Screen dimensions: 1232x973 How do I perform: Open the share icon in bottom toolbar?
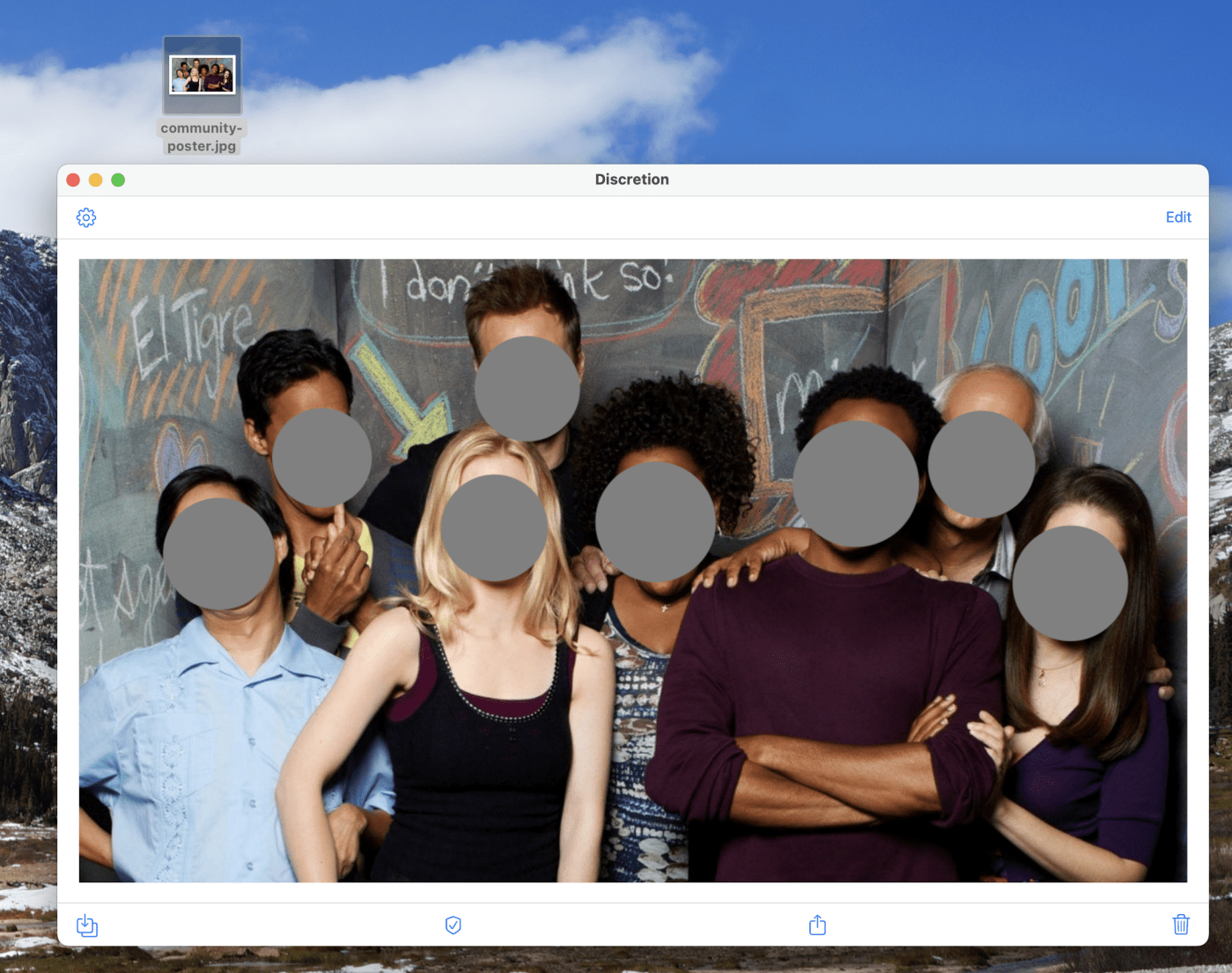[817, 925]
